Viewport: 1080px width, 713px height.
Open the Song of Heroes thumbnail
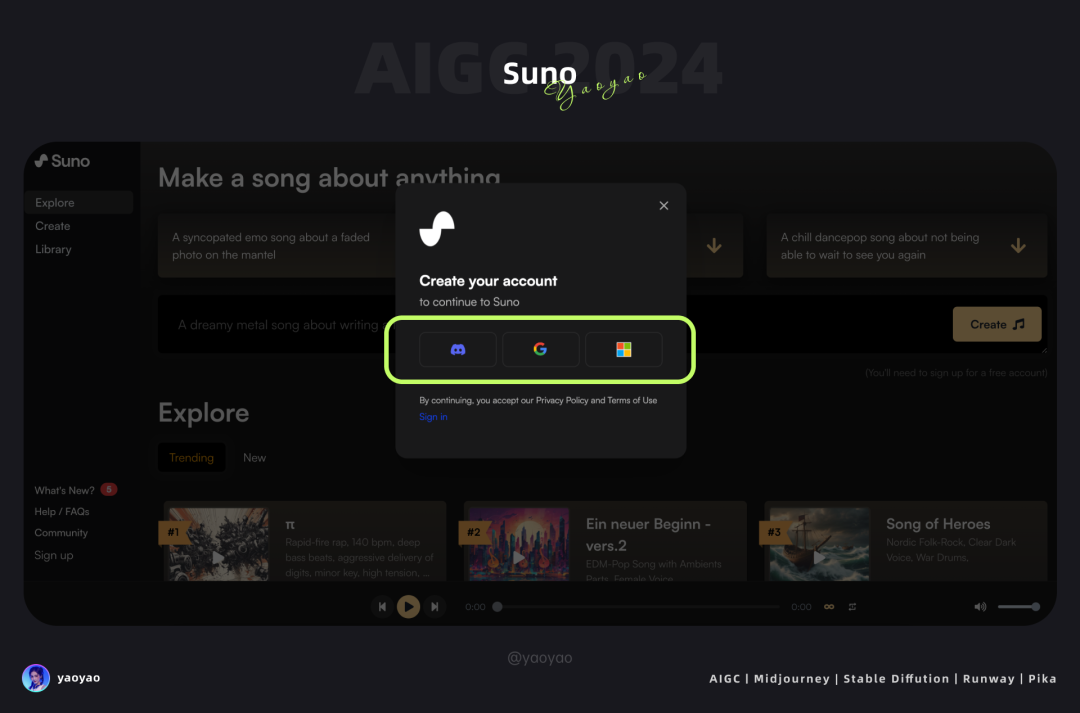(x=819, y=544)
